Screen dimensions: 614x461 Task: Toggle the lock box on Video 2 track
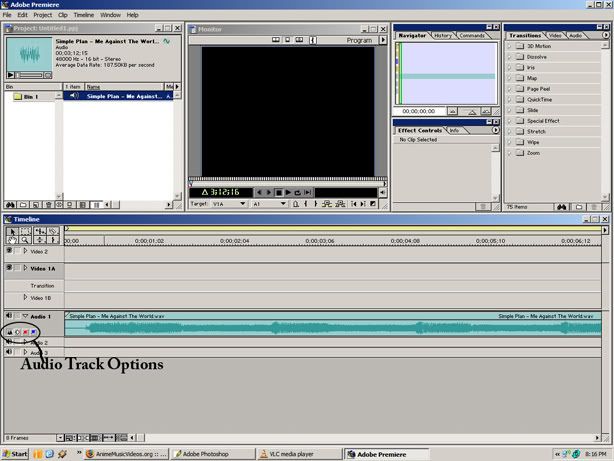tap(17, 251)
